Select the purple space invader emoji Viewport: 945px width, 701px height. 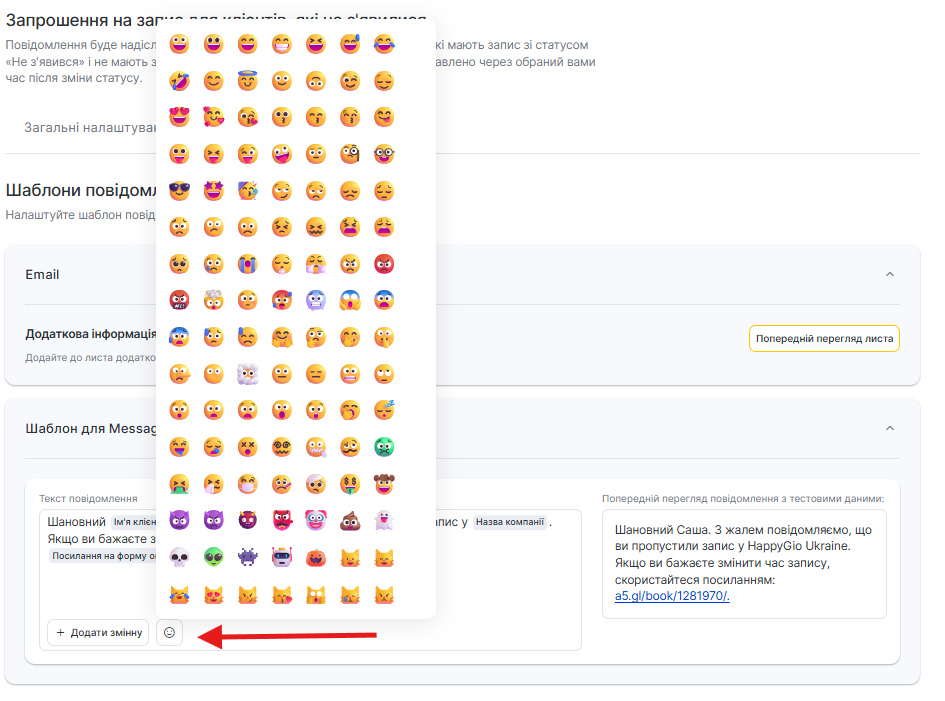pos(247,557)
